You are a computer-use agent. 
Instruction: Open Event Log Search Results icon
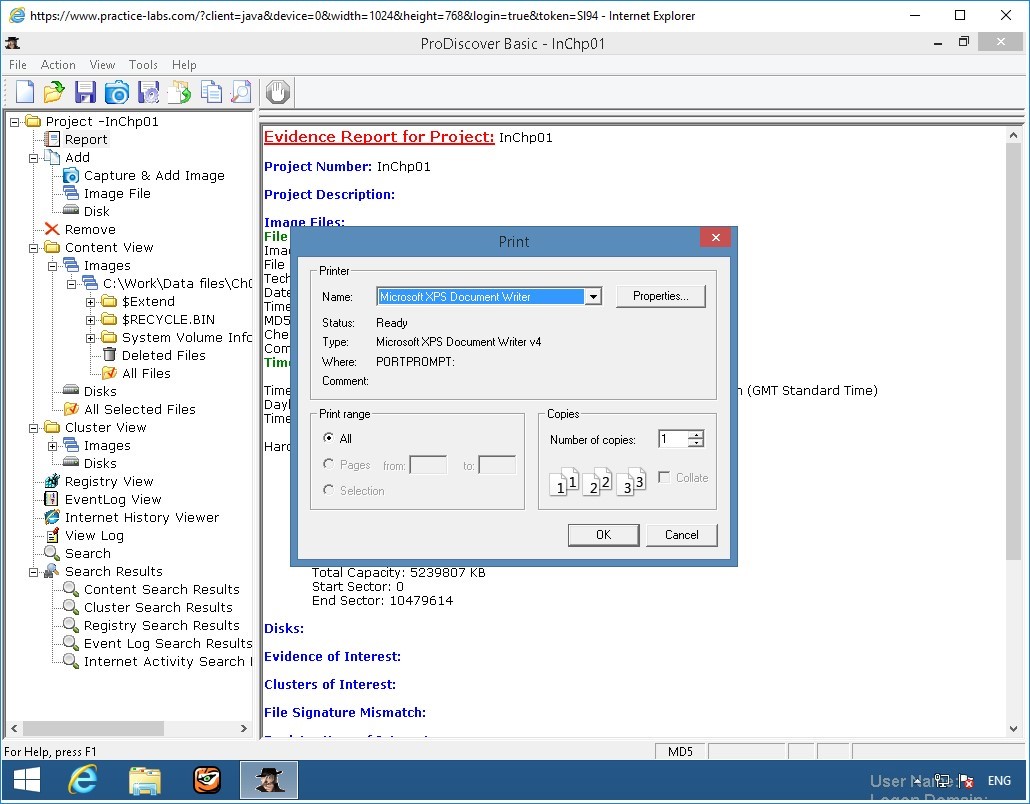[71, 643]
